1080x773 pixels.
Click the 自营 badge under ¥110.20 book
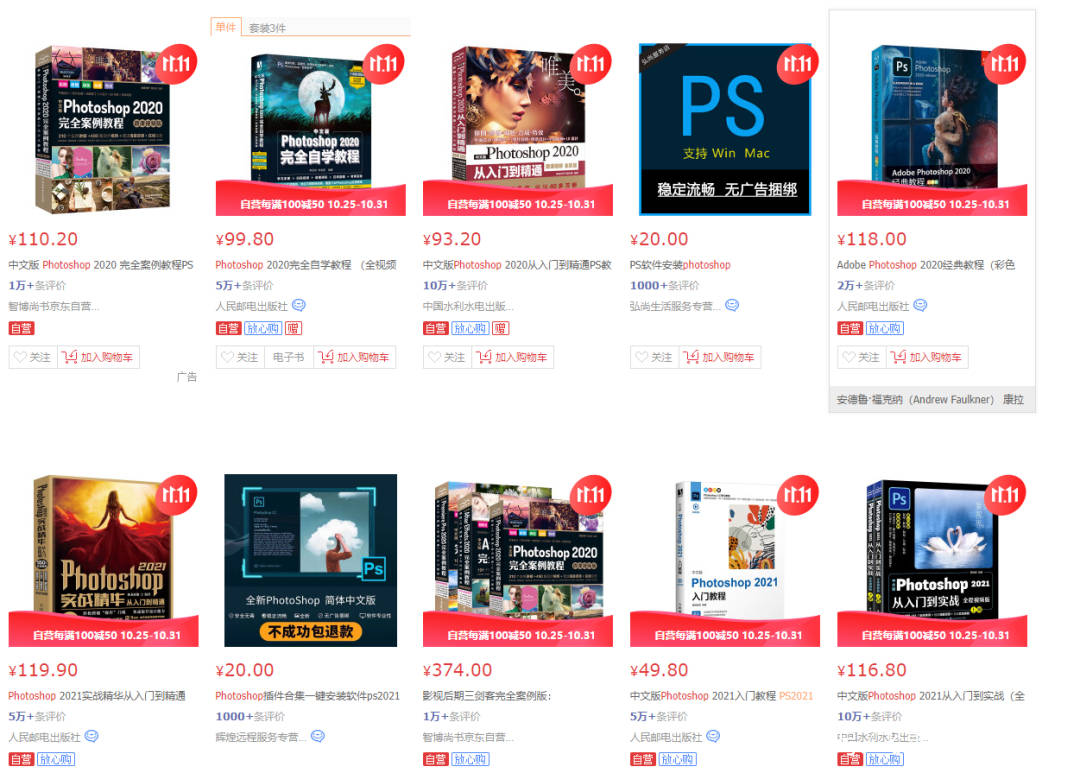pyautogui.click(x=21, y=329)
